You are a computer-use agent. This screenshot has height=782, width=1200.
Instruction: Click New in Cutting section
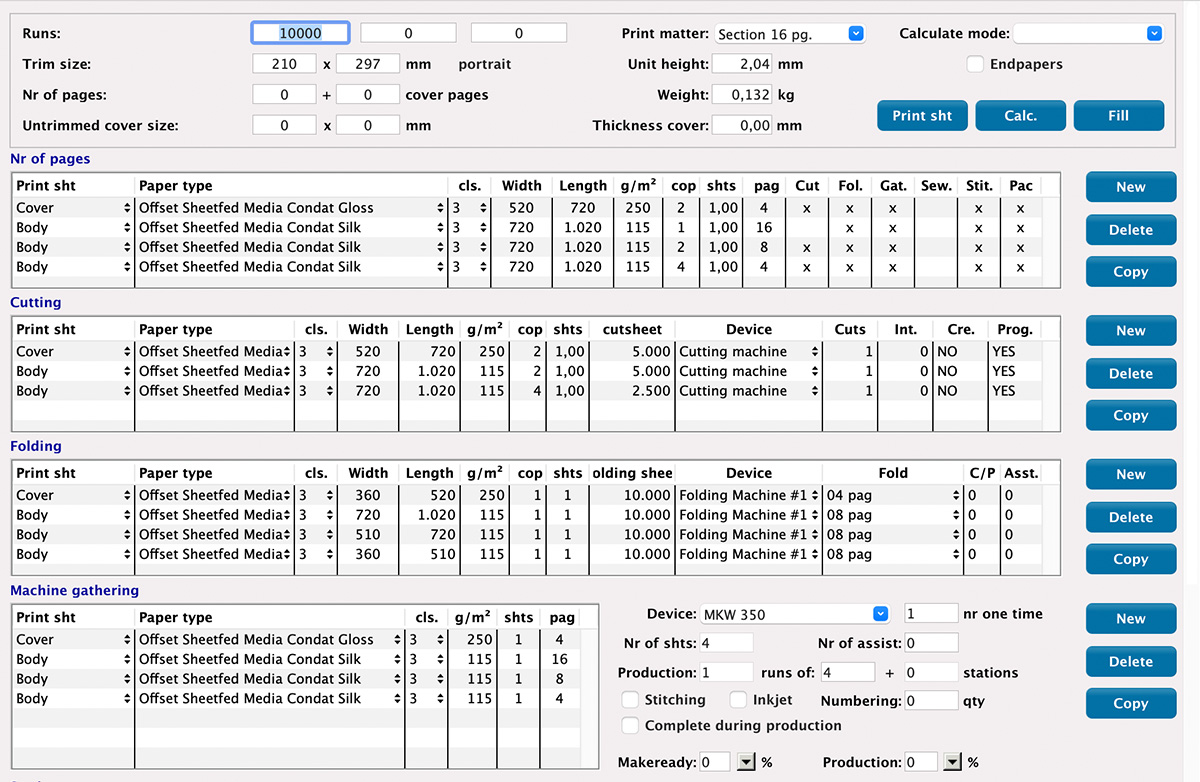(1131, 331)
